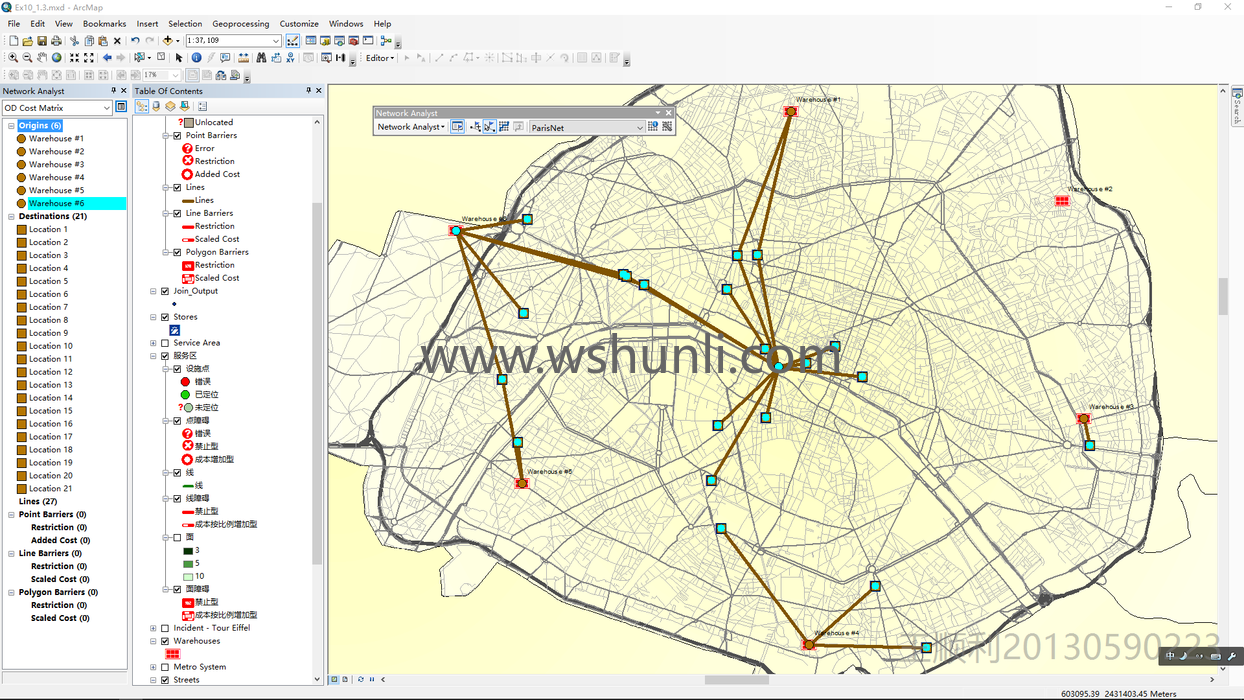
Task: Select the Zoom Out magnifier tool
Action: click(x=28, y=58)
